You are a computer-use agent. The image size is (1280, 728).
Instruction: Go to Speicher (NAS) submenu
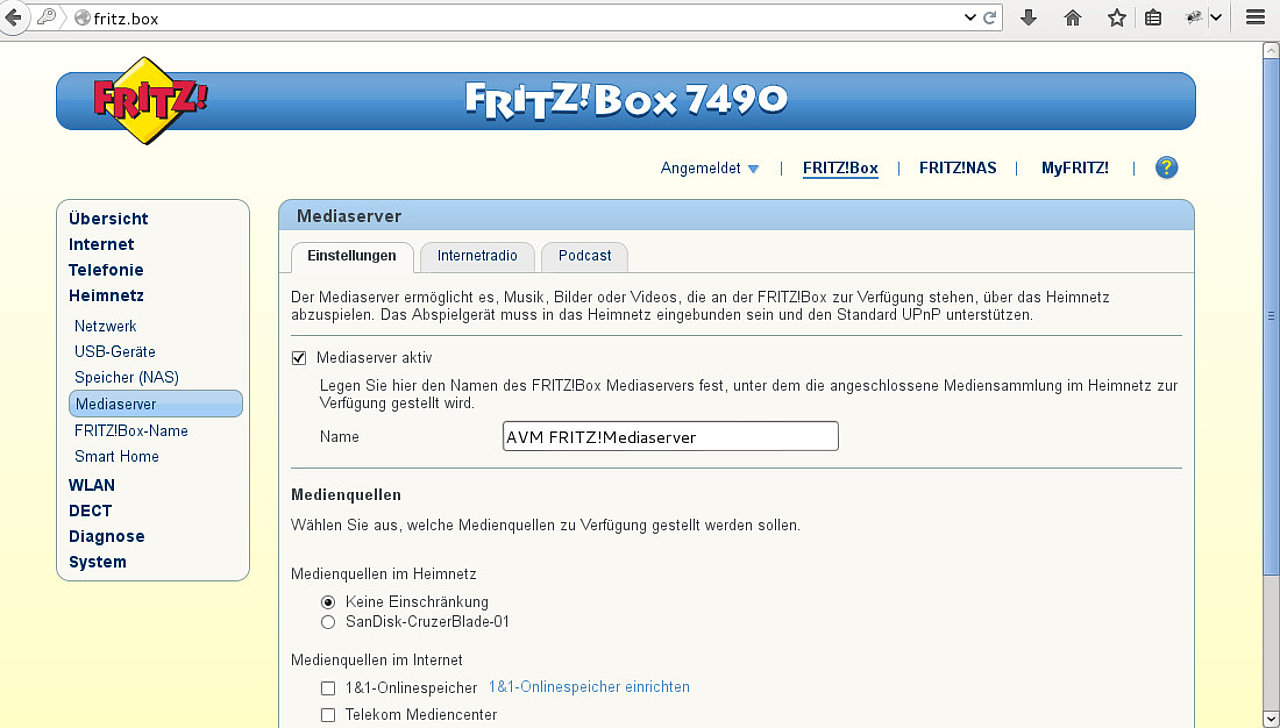tap(127, 378)
